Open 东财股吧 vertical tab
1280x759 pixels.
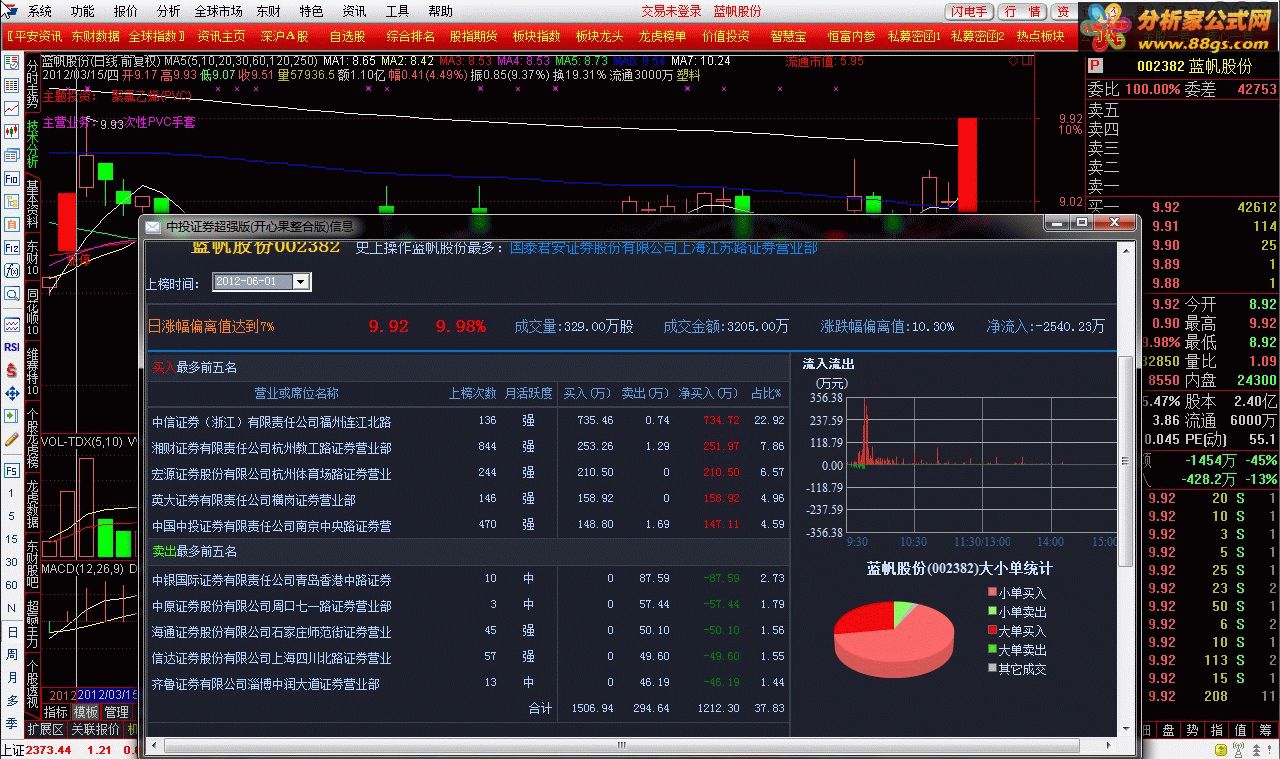pyautogui.click(x=32, y=563)
